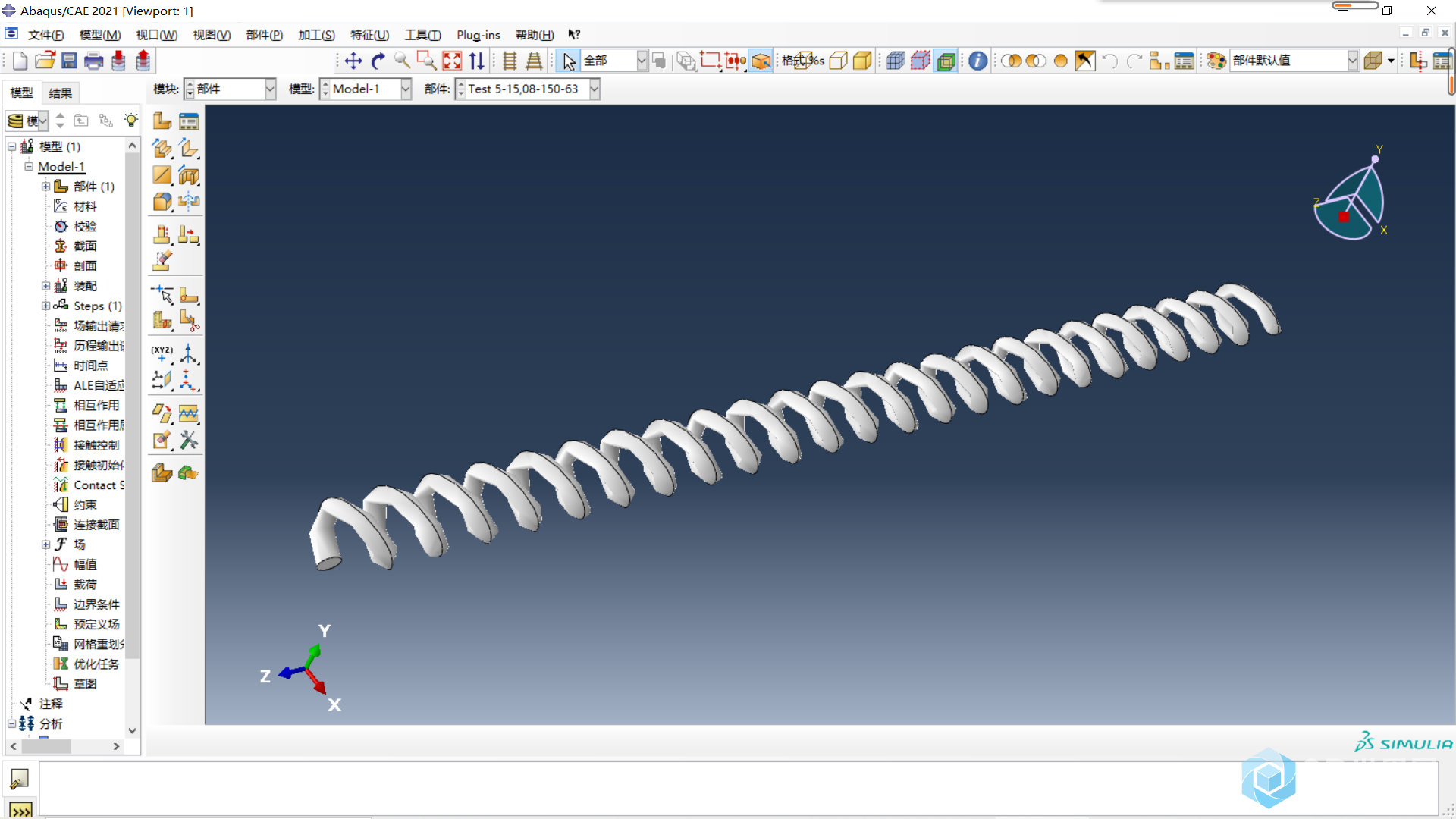Toggle the dashed red cube display icon
The width and height of the screenshot is (1456, 819).
(921, 61)
